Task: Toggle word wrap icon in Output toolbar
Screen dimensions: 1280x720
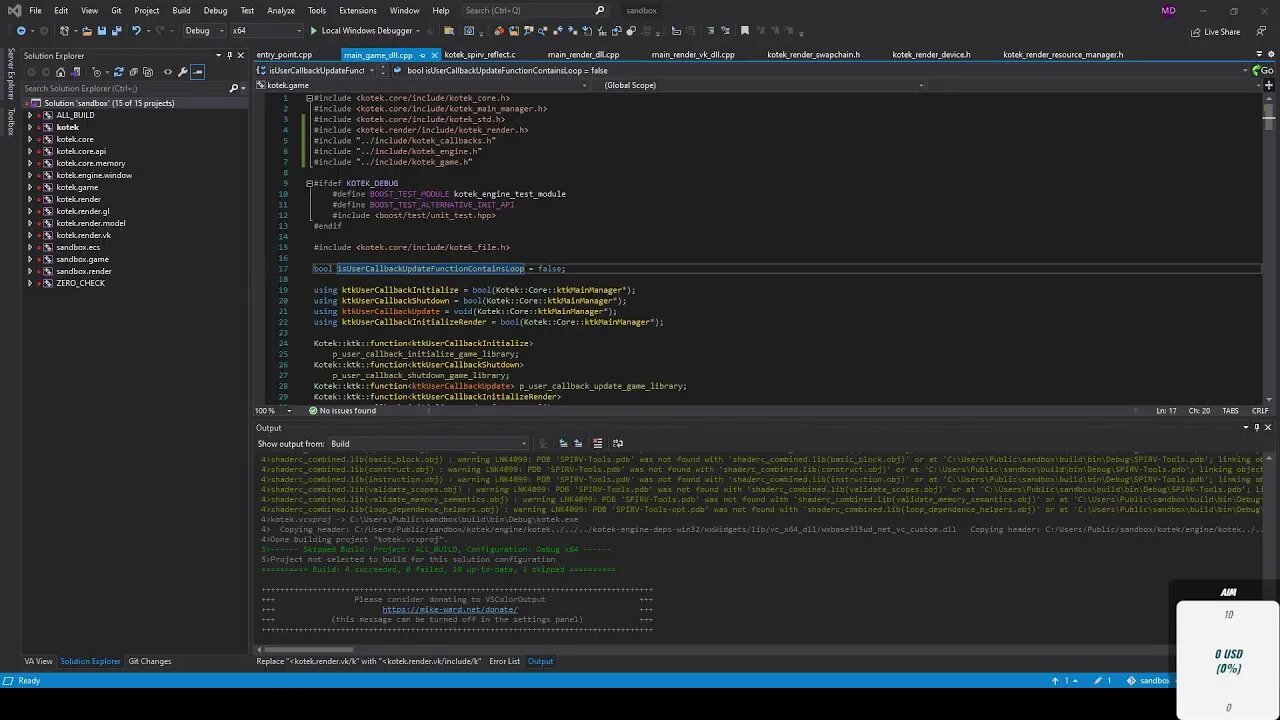Action: pyautogui.click(x=617, y=443)
